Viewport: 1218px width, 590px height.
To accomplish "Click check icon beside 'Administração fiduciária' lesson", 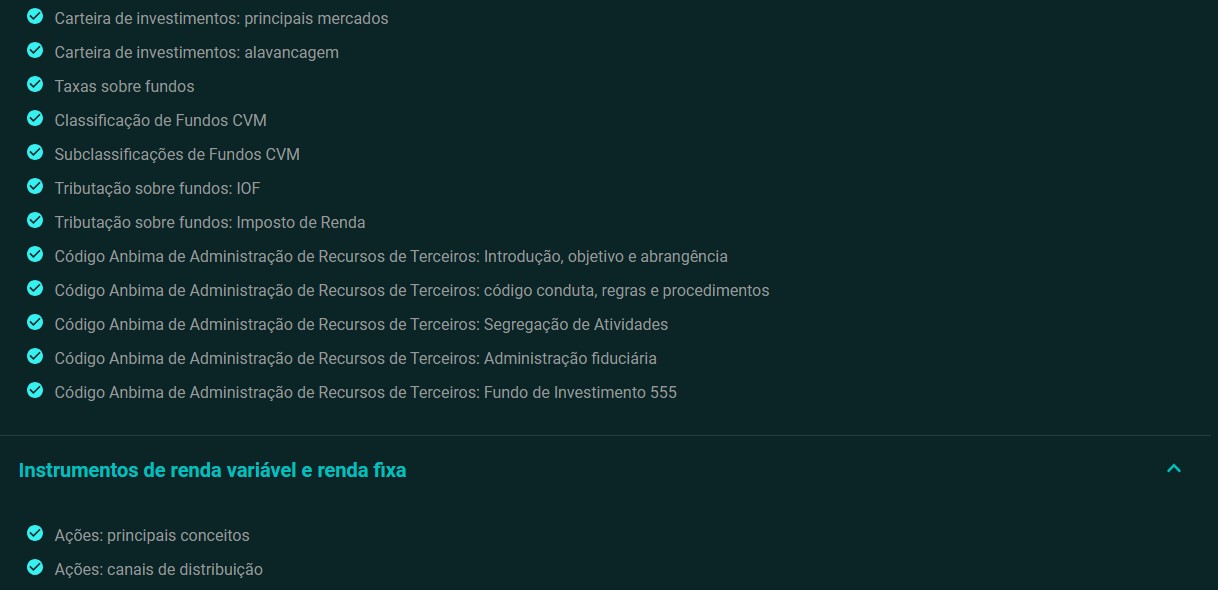I will (x=35, y=357).
